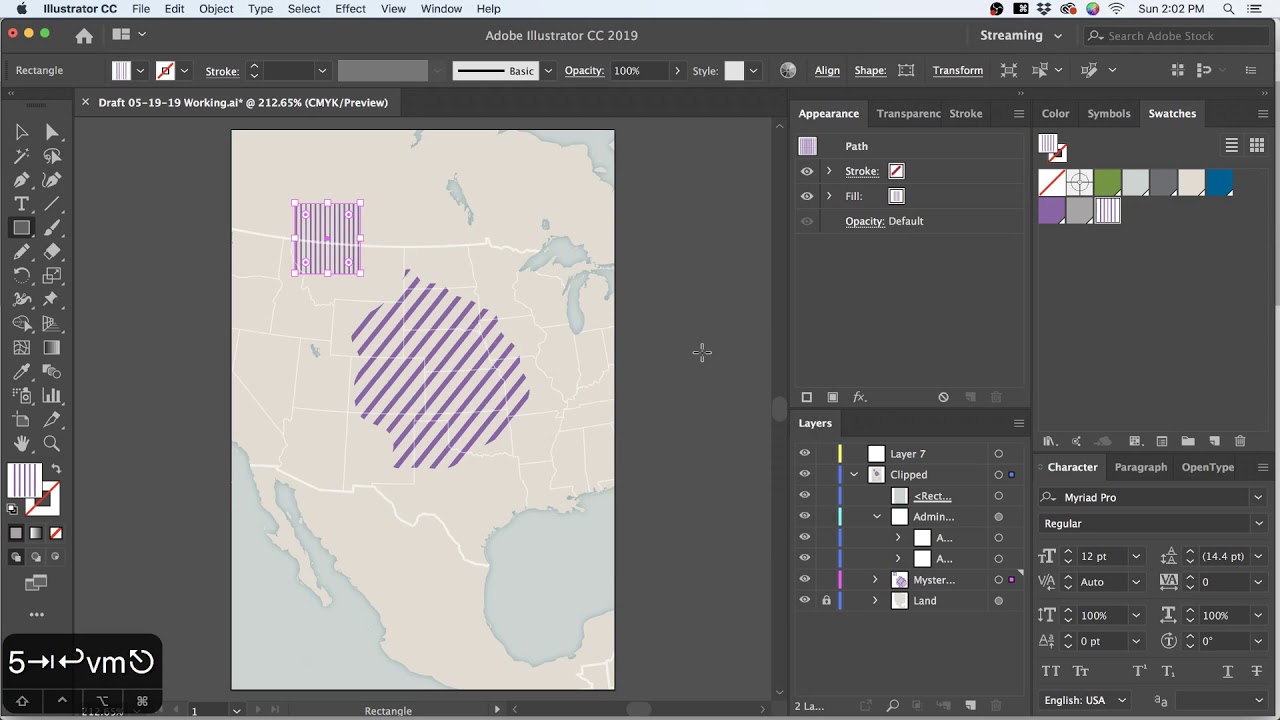Collapse the Admin... sublayer

[877, 516]
